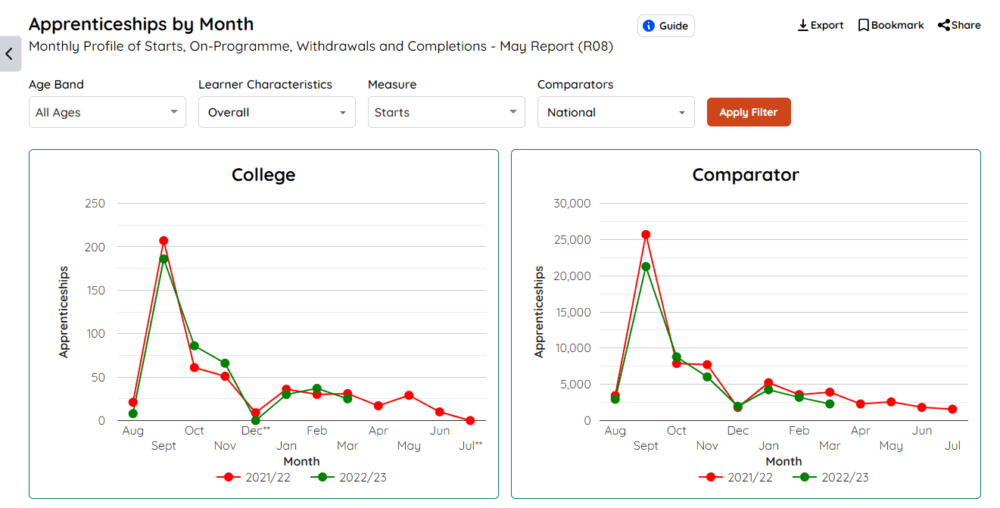Viewport: 1000px width, 508px height.
Task: Click Comparator Sept 2022/23 green data point
Action: click(x=645, y=267)
